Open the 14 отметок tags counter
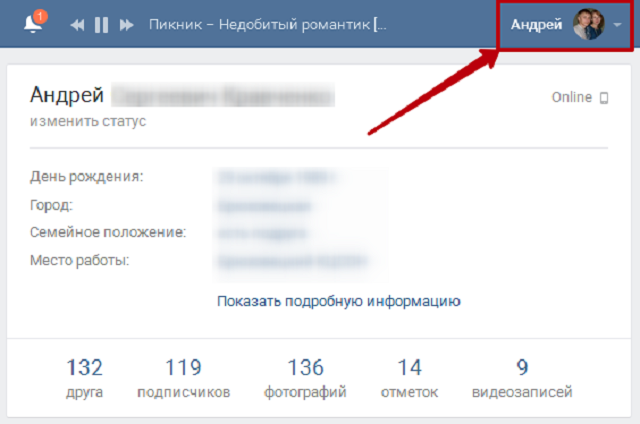This screenshot has width=640, height=424. [409, 378]
